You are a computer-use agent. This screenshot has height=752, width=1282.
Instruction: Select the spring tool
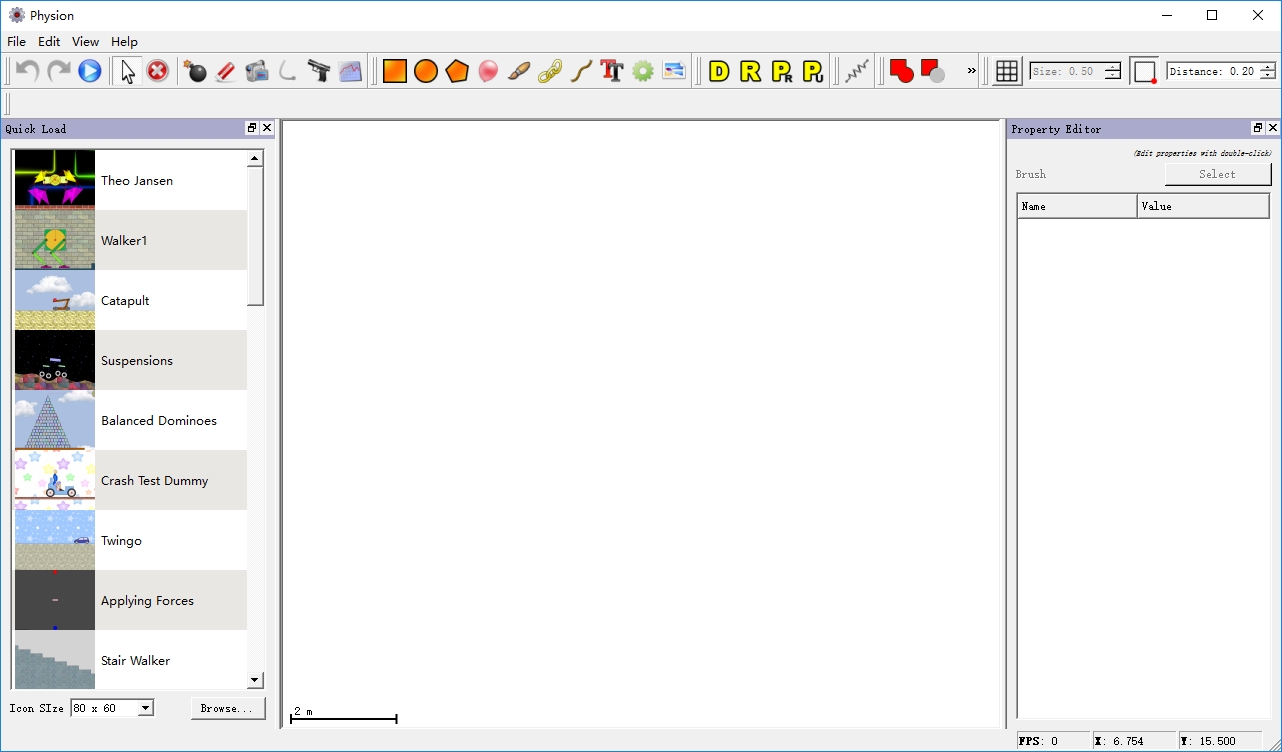pyautogui.click(x=857, y=71)
